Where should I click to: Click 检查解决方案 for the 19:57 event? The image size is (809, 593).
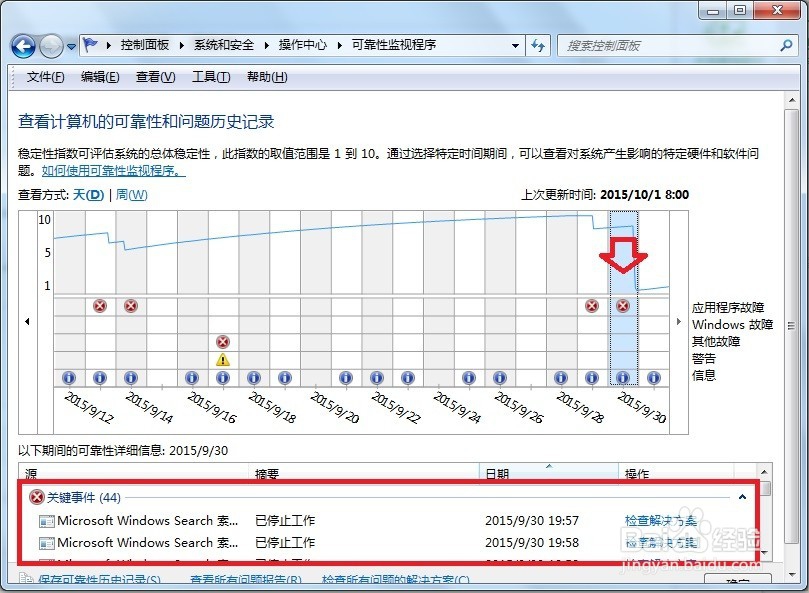[x=661, y=521]
